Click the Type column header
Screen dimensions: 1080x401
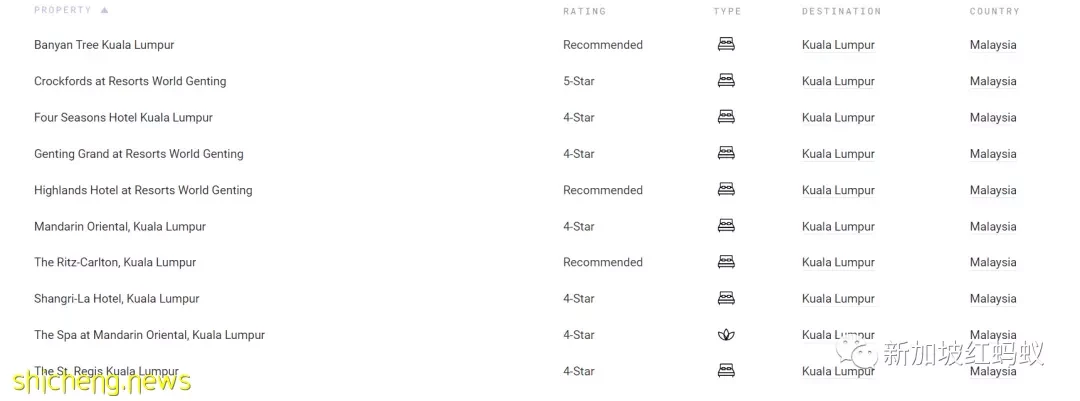pos(727,11)
